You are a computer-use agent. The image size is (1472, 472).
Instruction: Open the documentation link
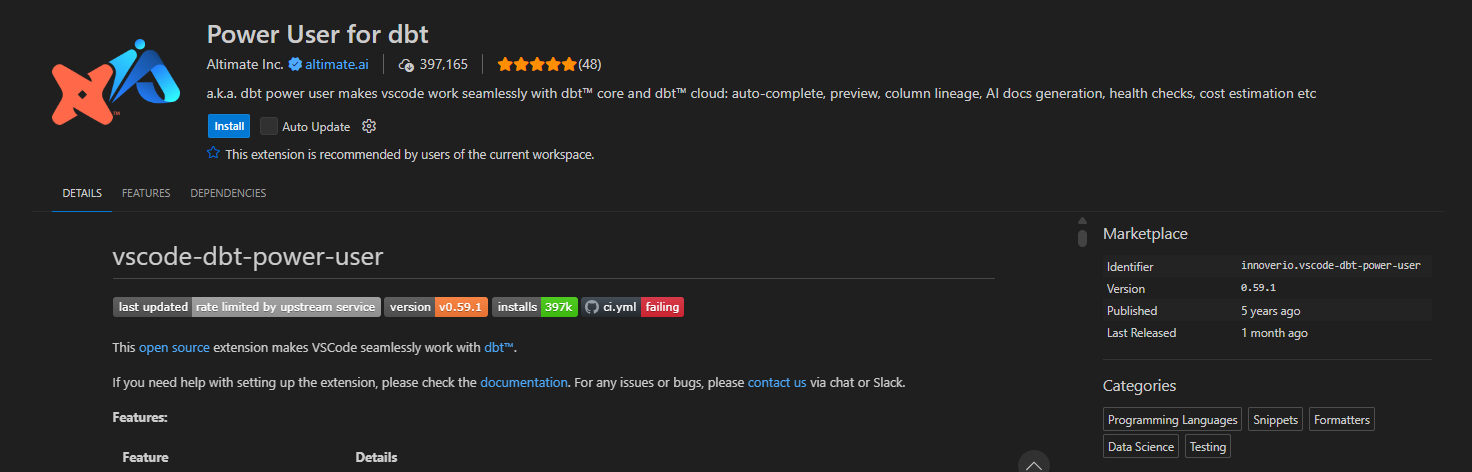pos(524,382)
